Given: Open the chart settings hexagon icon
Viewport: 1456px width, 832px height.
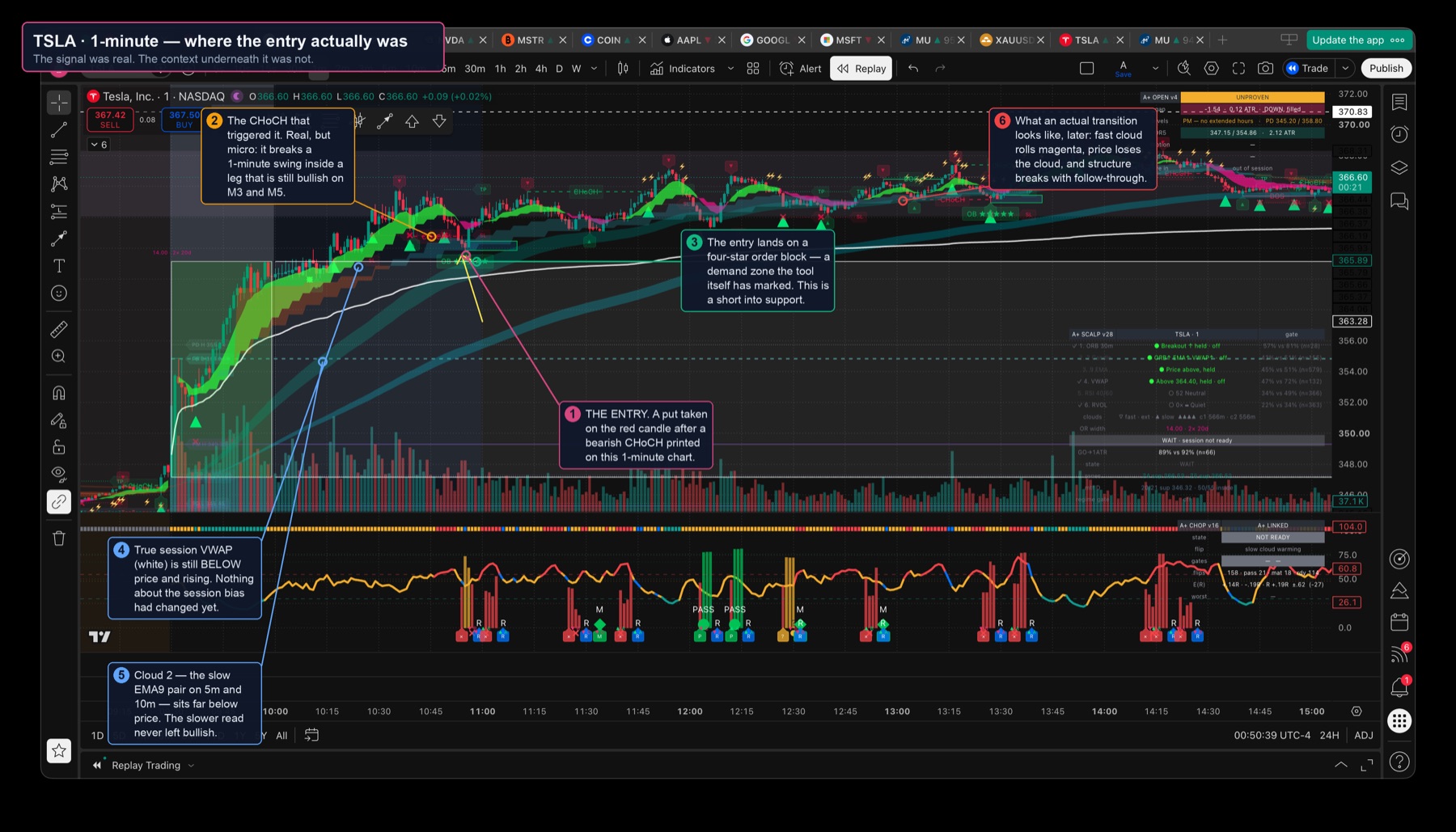Looking at the screenshot, I should pos(1212,69).
